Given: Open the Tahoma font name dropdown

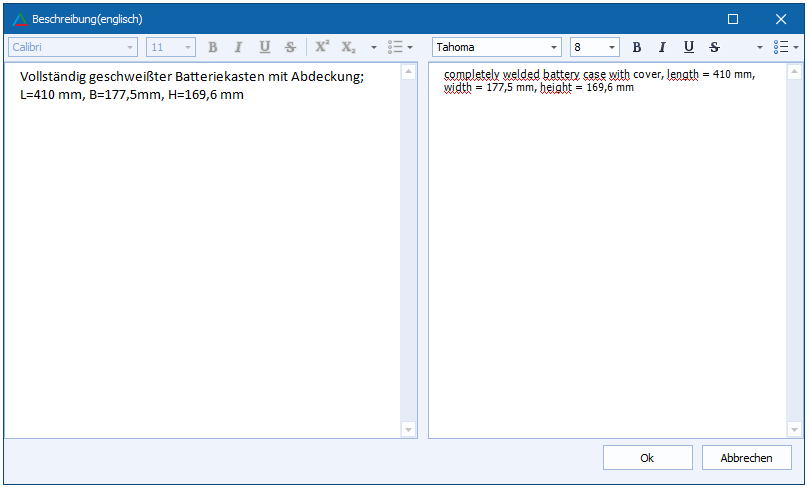Looking at the screenshot, I should point(554,47).
